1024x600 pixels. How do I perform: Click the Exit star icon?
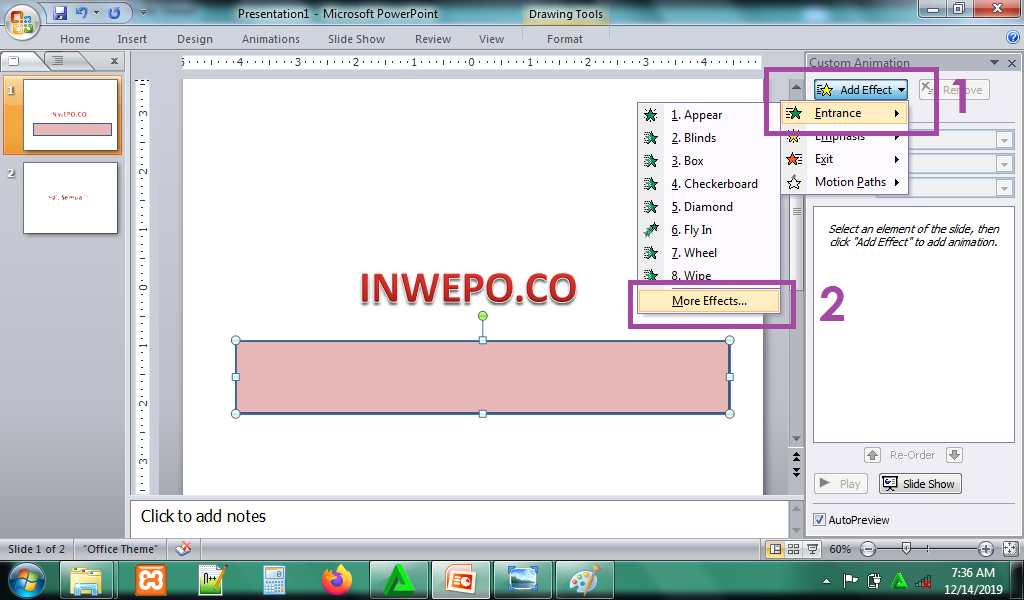coord(794,159)
